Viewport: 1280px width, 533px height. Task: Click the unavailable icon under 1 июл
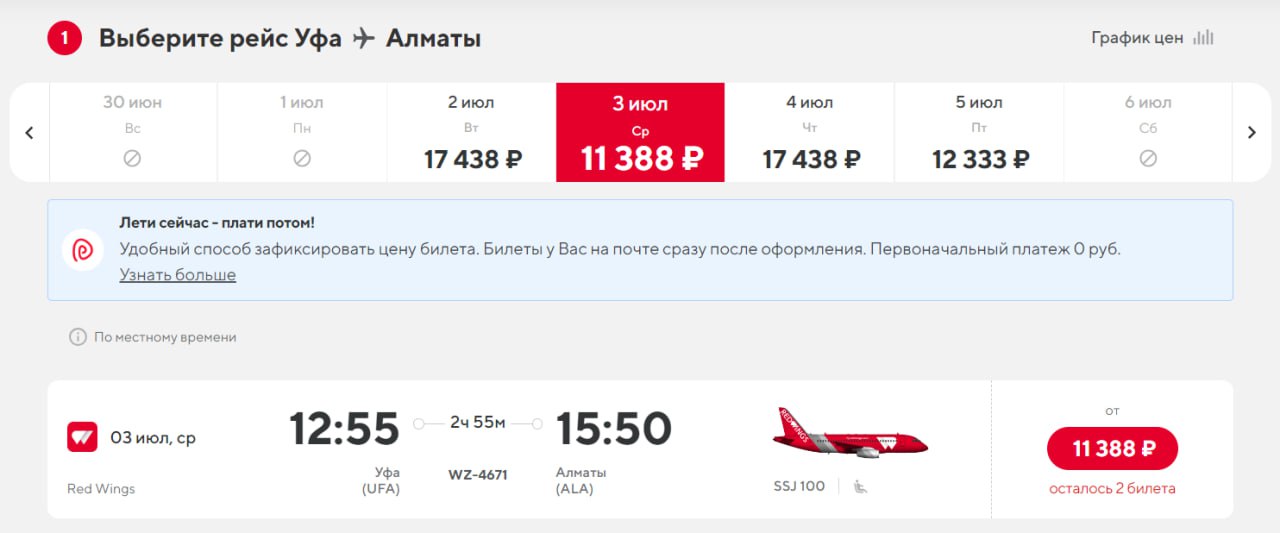pos(302,158)
